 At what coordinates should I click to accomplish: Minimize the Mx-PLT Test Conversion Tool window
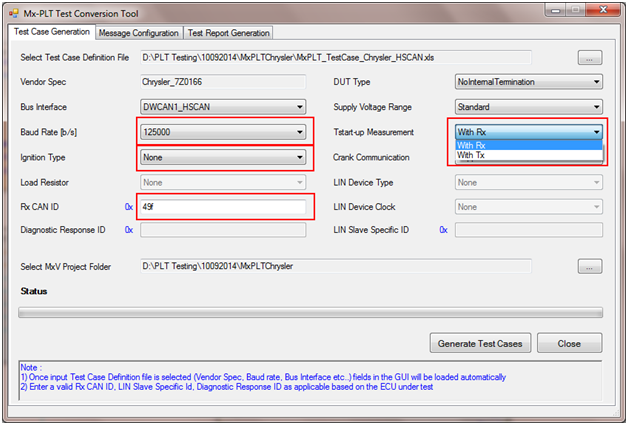coord(556,10)
